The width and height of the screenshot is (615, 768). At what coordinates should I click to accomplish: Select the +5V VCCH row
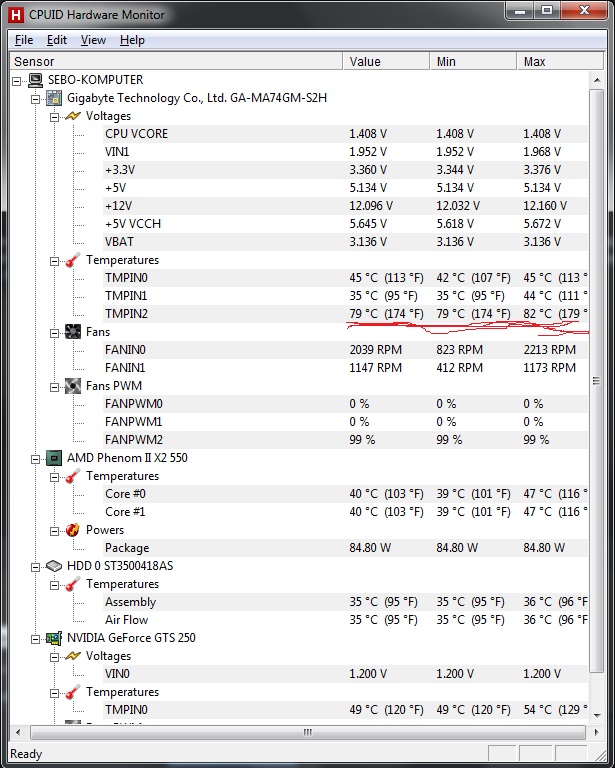pos(345,224)
